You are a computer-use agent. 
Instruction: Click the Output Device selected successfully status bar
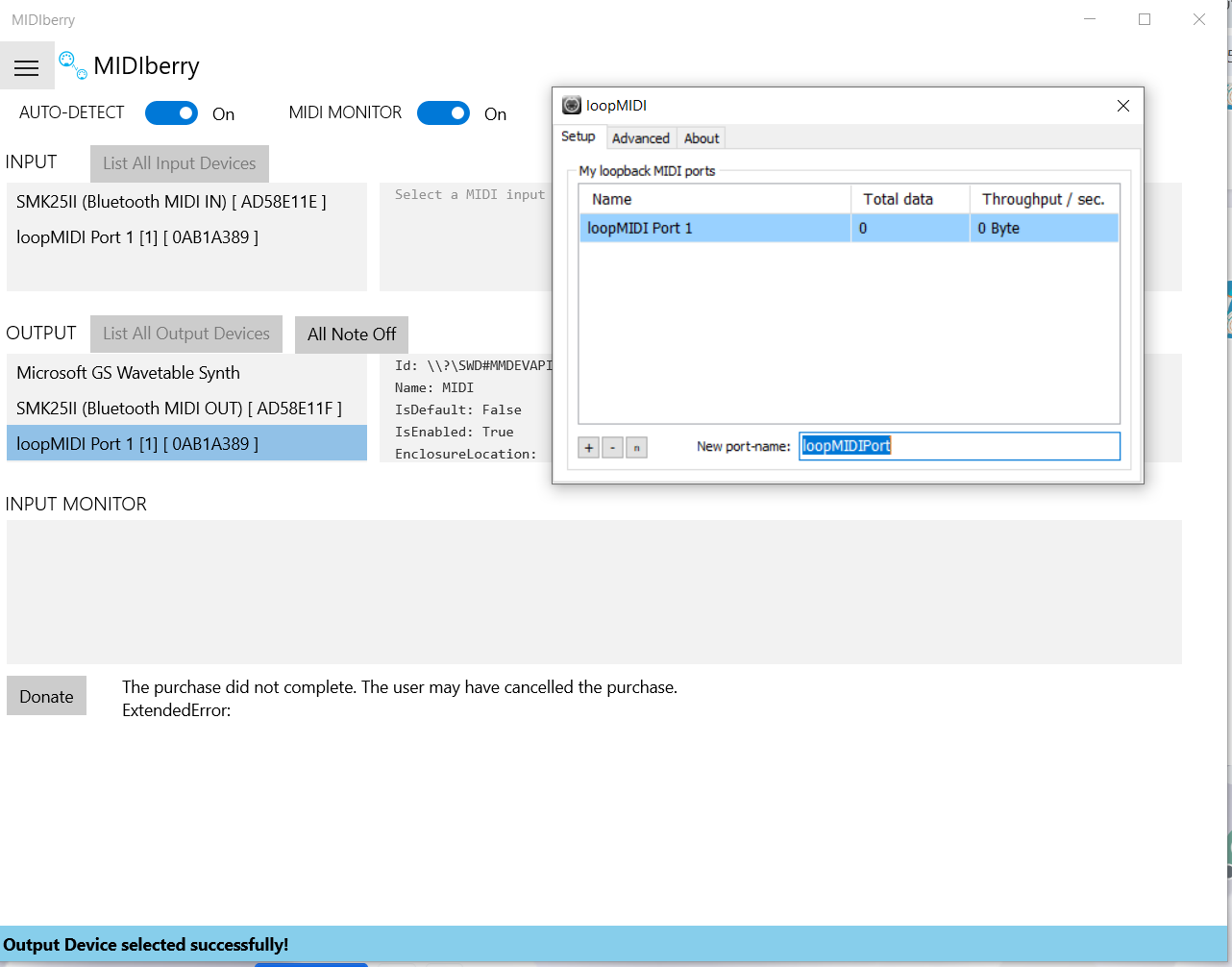point(615,944)
